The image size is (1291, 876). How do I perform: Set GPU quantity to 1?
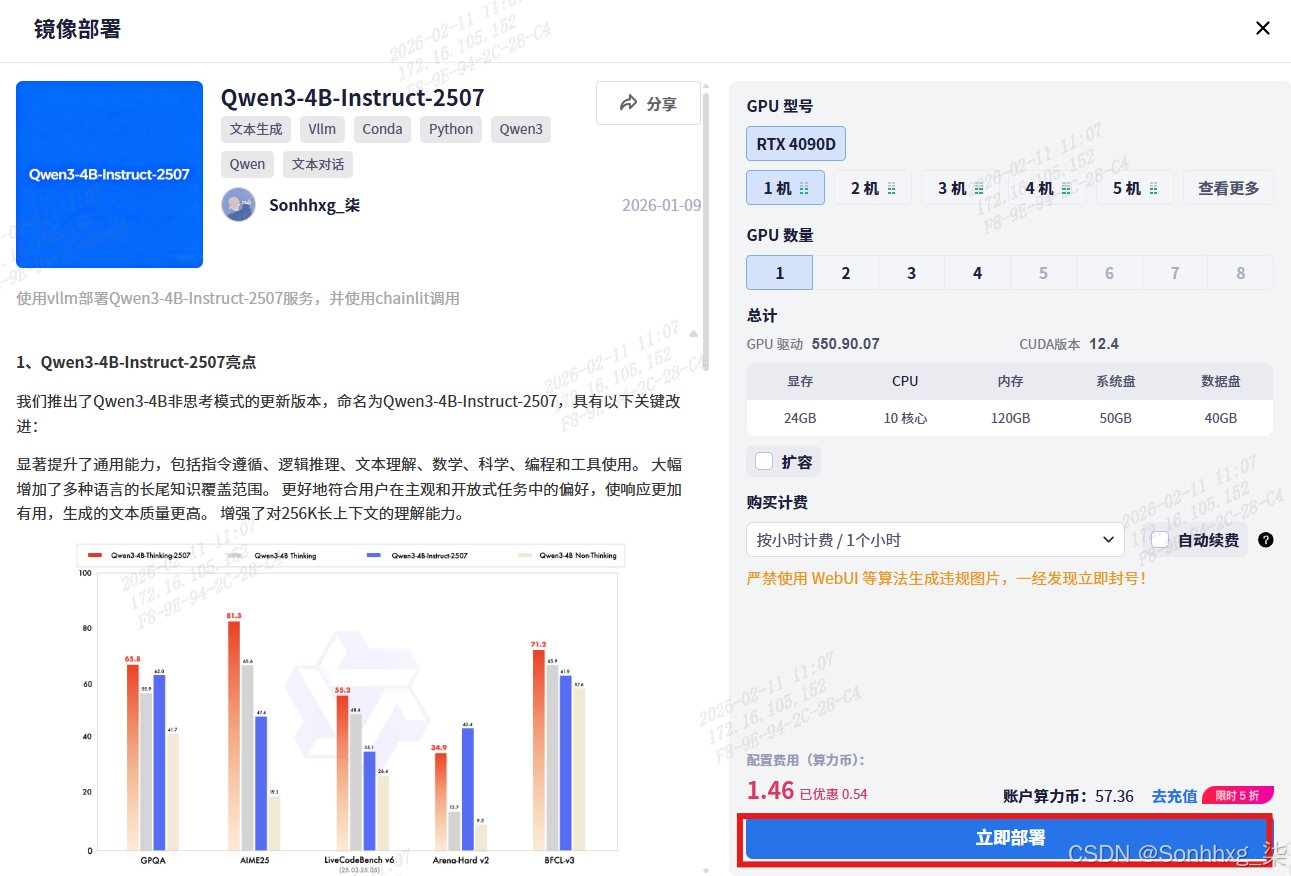click(x=779, y=272)
